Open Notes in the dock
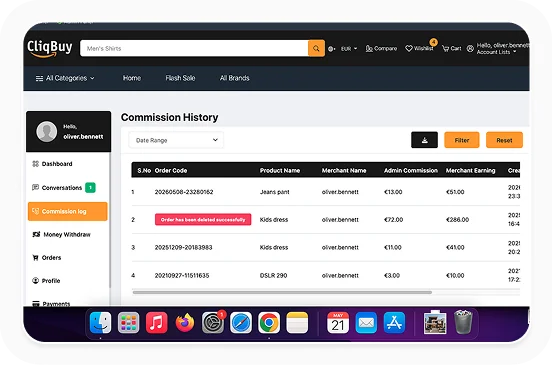 click(297, 322)
